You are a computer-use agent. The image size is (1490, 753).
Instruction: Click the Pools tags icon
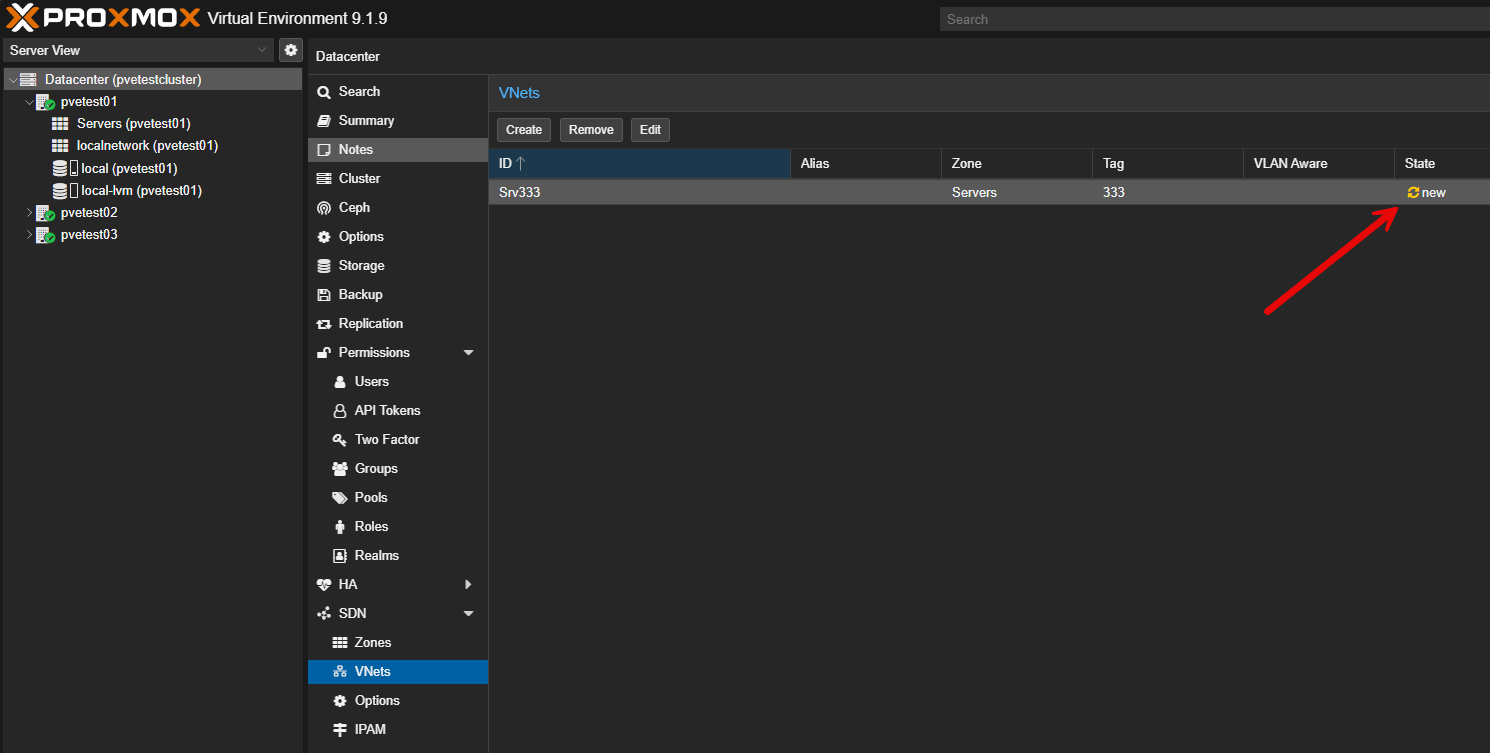pos(339,498)
